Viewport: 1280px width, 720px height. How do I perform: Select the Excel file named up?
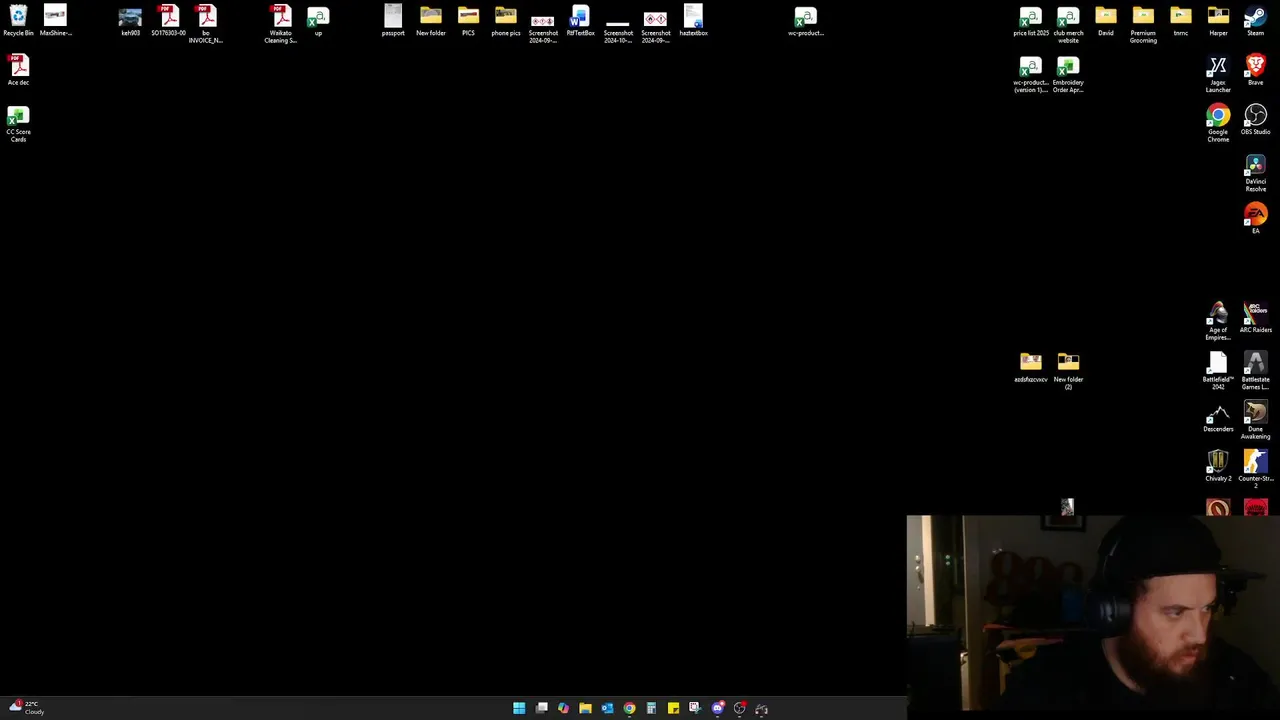pos(318,21)
